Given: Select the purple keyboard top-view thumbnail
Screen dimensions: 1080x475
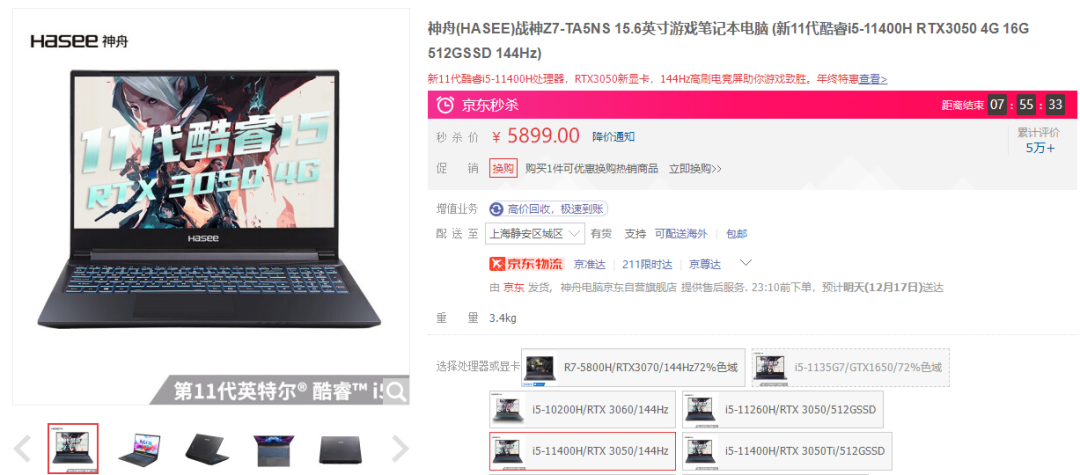Looking at the screenshot, I should [x=273, y=449].
